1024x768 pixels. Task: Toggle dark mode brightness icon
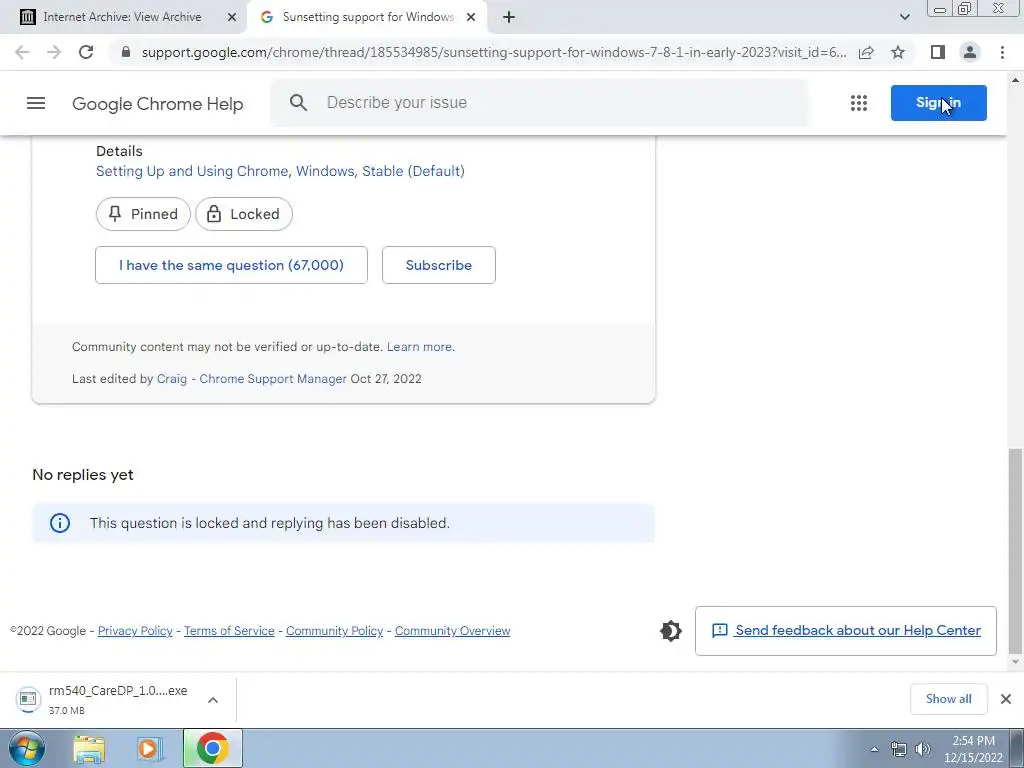tap(671, 631)
